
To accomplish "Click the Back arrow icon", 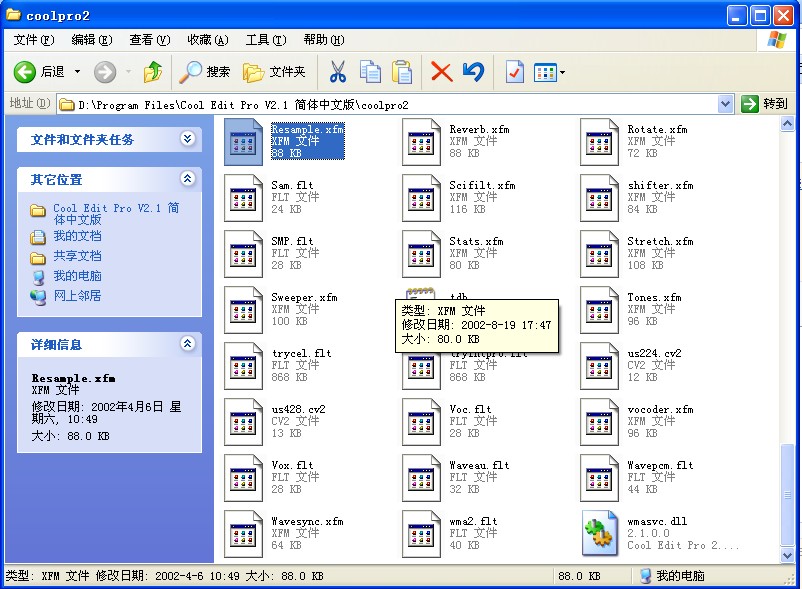I will click(25, 72).
